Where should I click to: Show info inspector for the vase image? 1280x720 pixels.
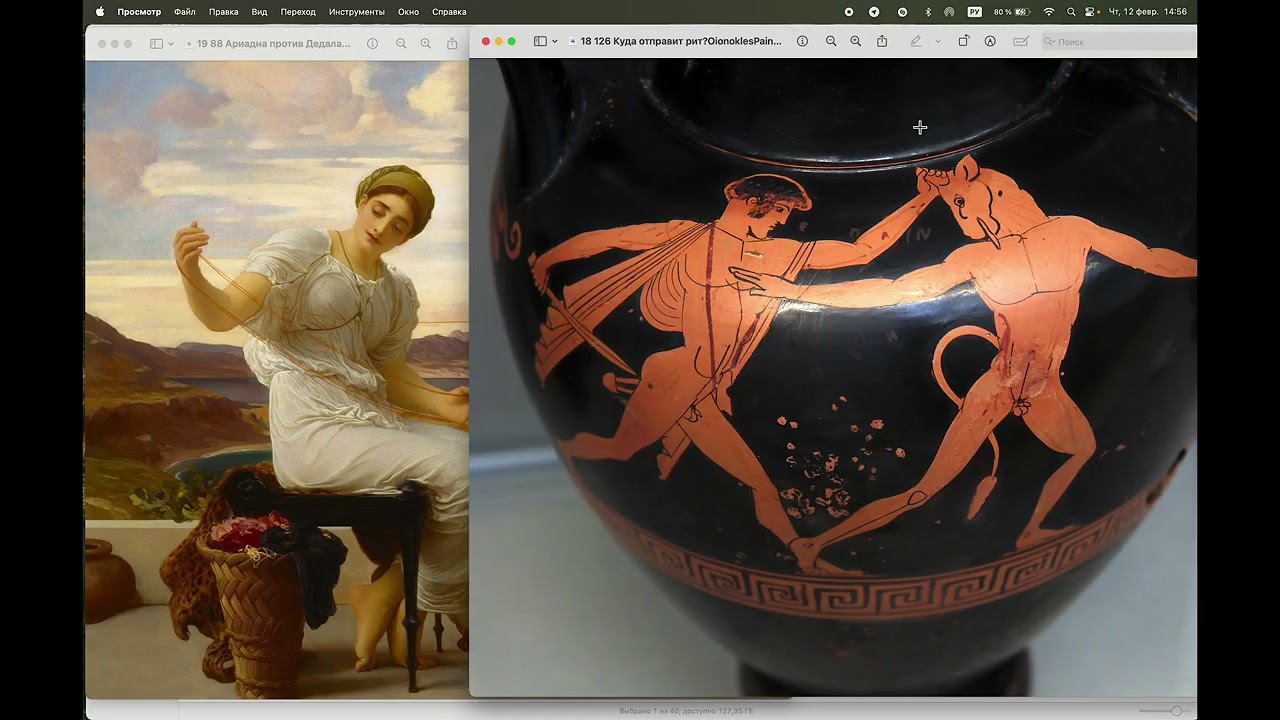click(802, 41)
